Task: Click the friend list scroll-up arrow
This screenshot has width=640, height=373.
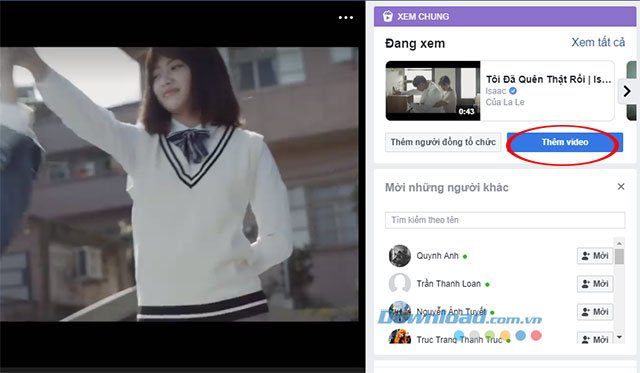Action: click(x=619, y=243)
